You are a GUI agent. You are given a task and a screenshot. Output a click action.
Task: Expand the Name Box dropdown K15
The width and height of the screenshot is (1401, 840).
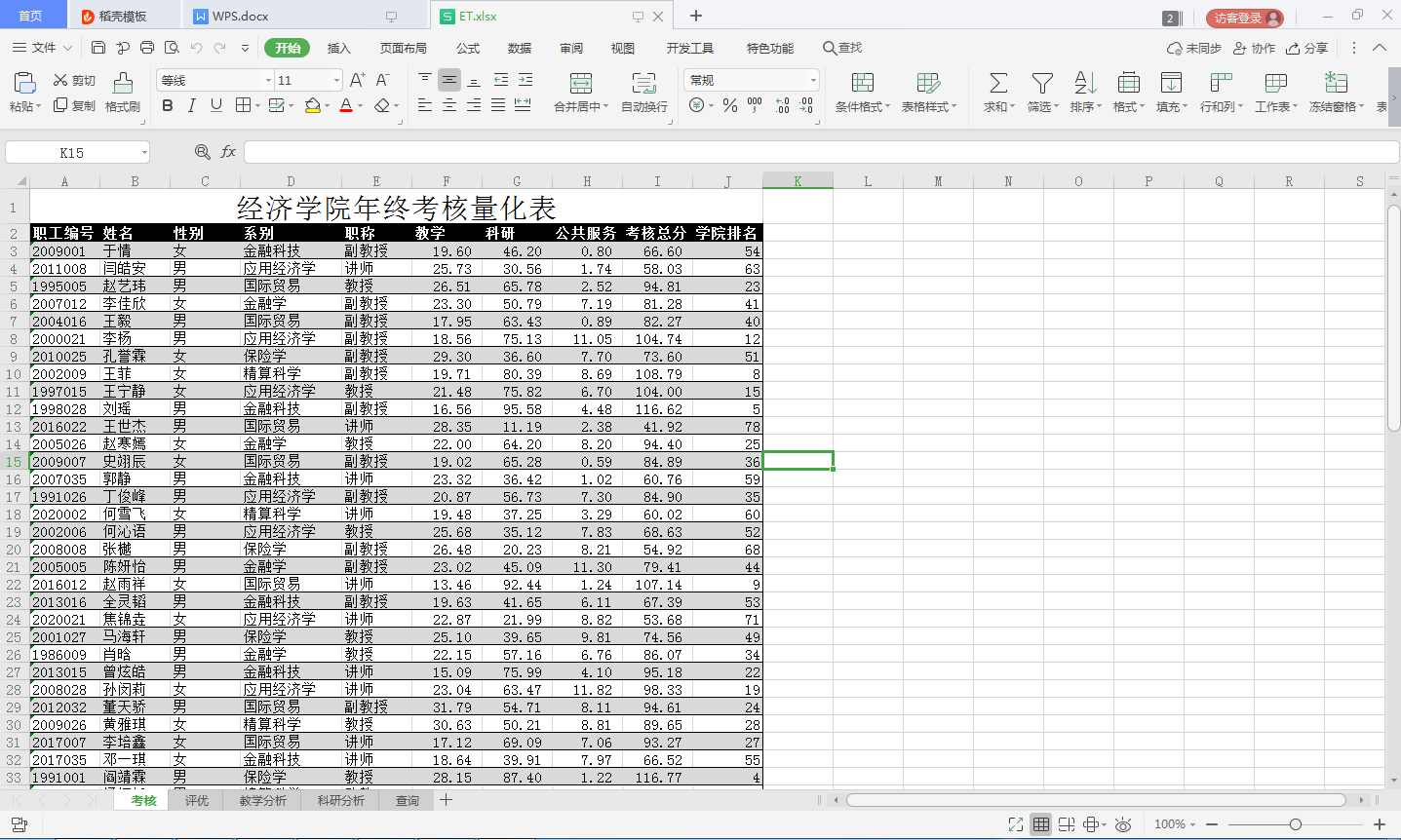(144, 152)
